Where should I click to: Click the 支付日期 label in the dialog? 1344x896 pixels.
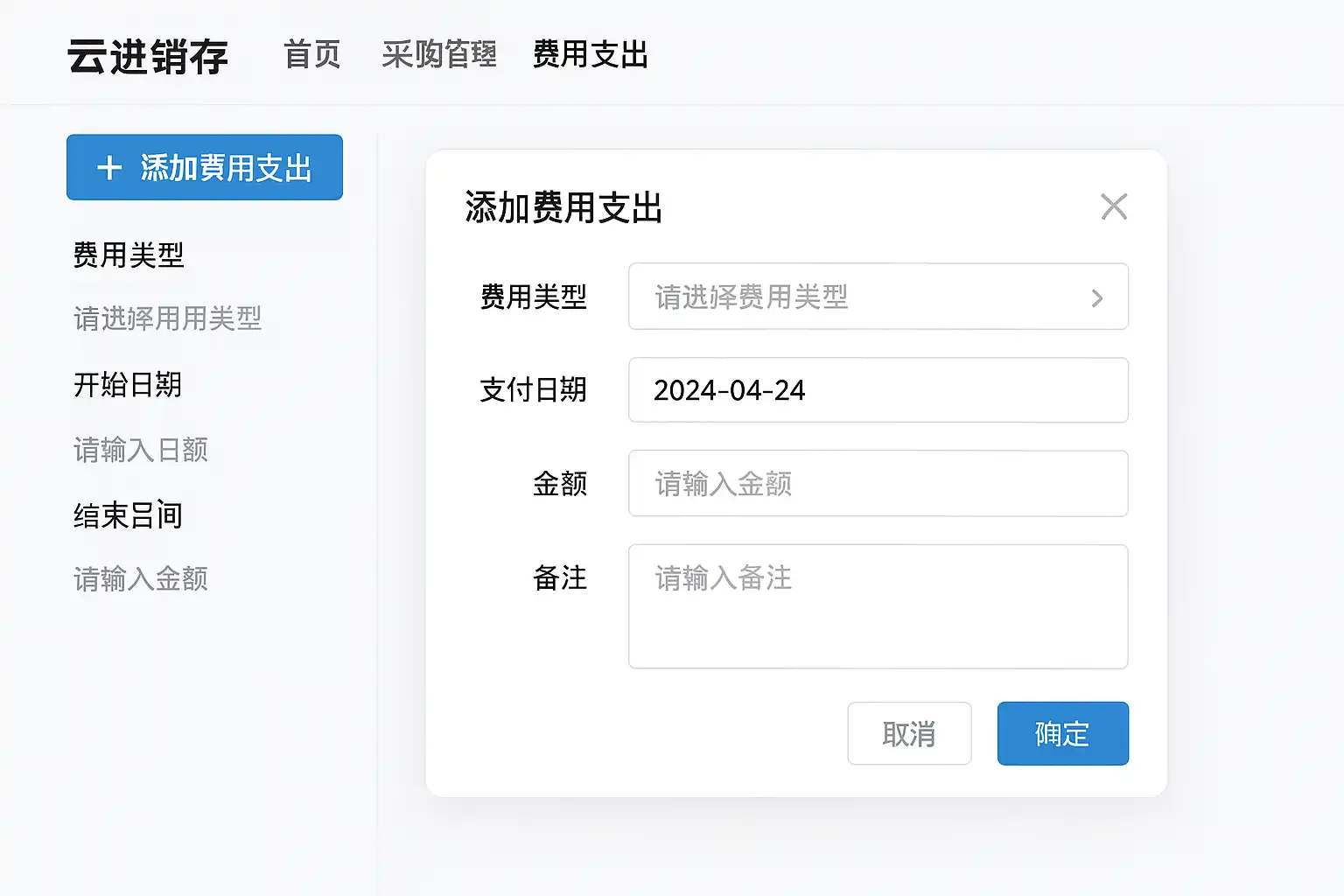(533, 390)
